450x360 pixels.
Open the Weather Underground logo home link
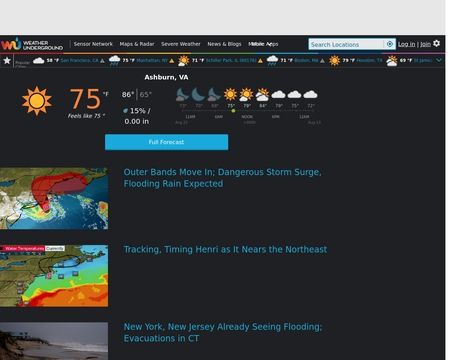coord(32,44)
